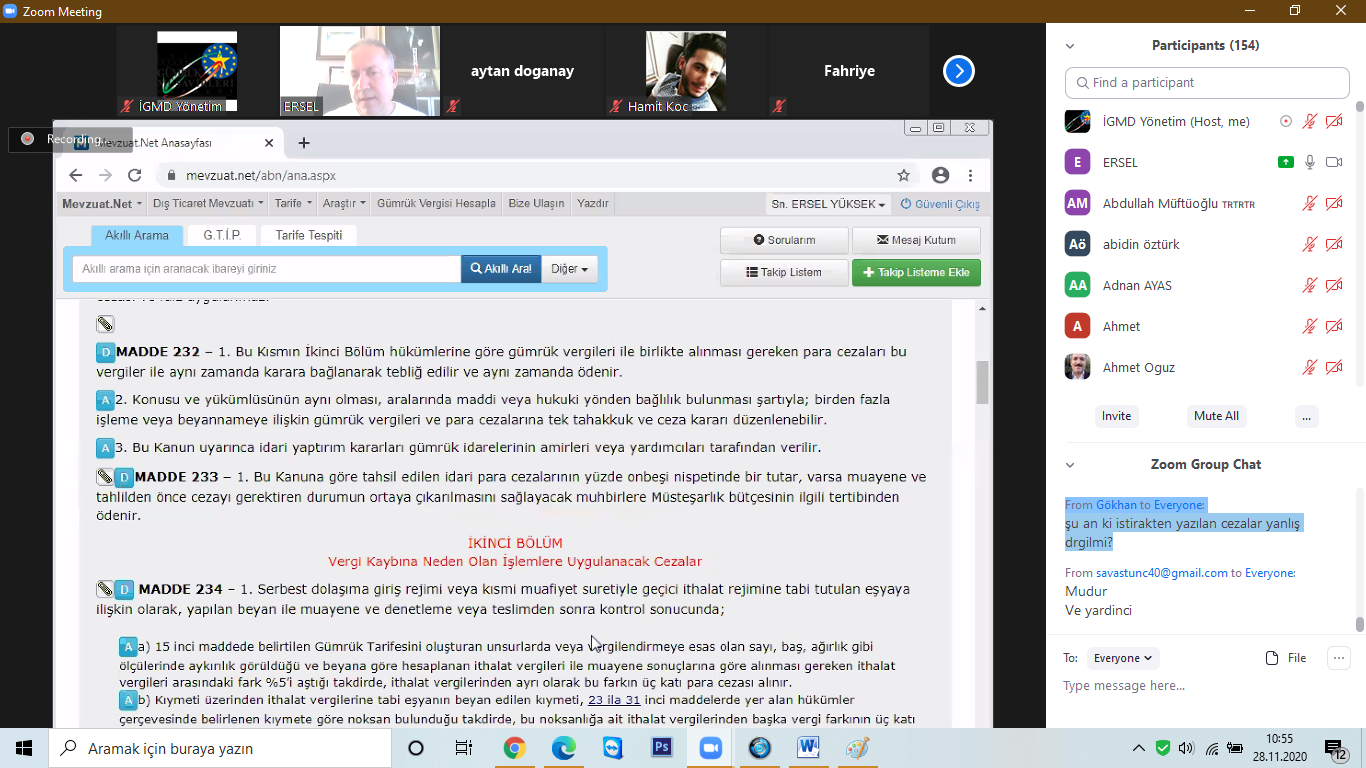1366x768 pixels.
Task: Click the D badge beside MADDE 232
Action: 105,352
